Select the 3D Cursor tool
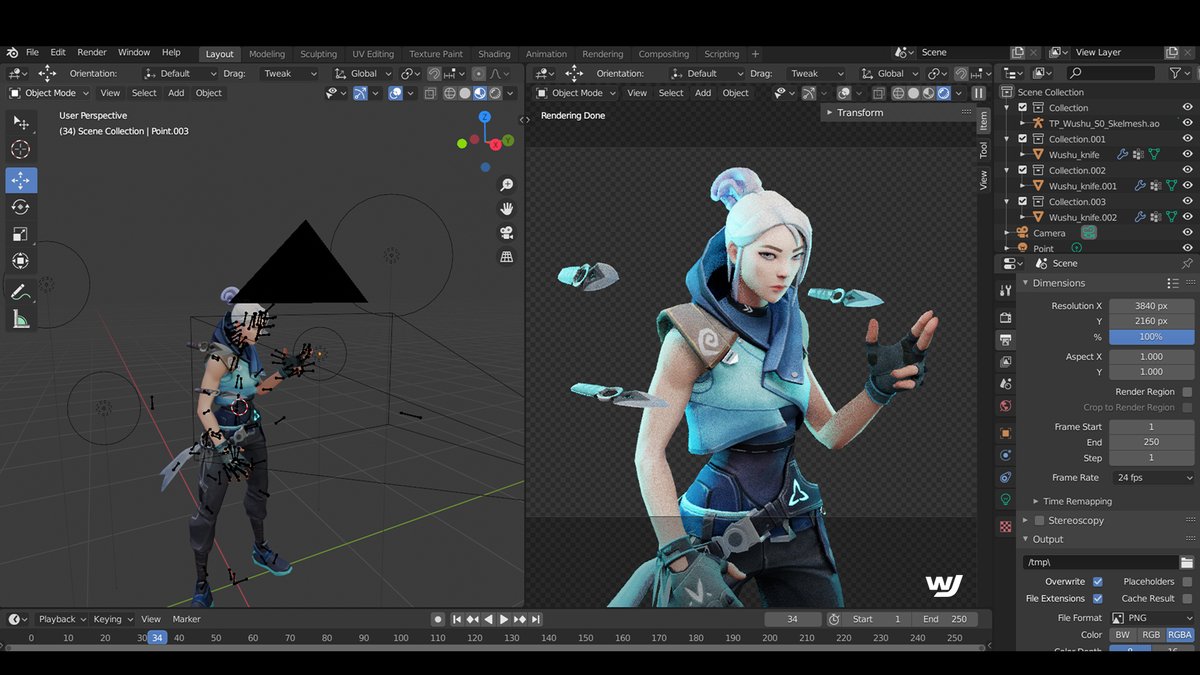 pyautogui.click(x=21, y=150)
